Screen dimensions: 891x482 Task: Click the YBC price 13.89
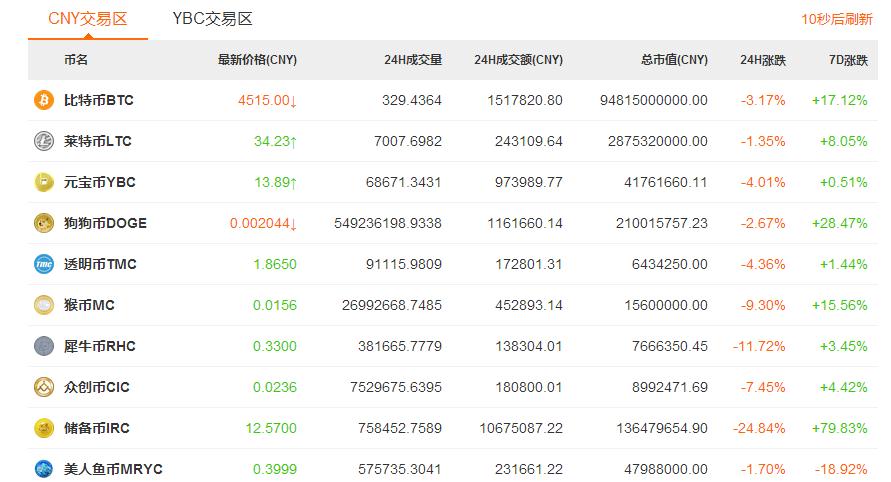(x=275, y=182)
